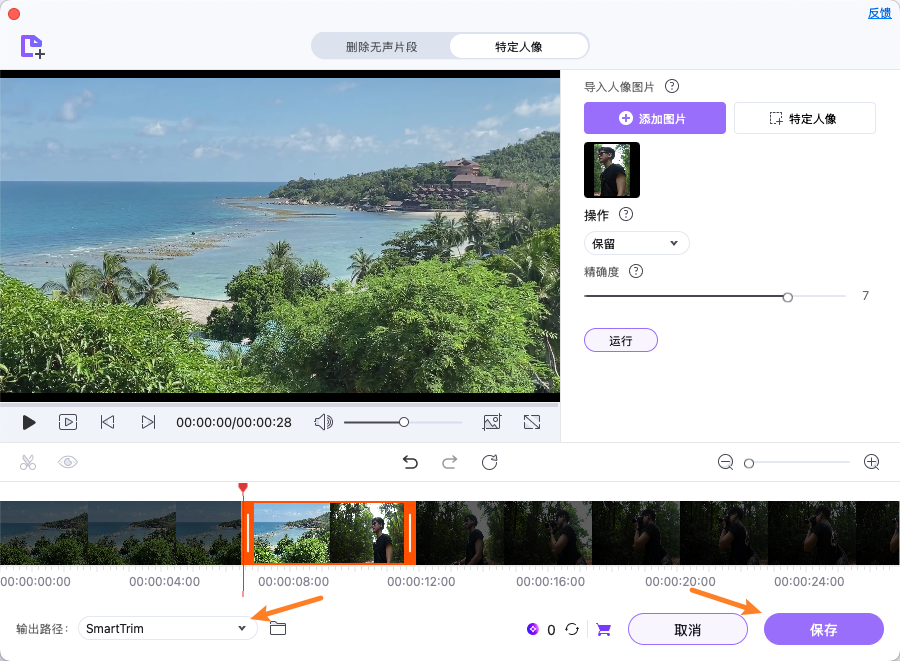
Task: Stay on the 特定人像 tab
Action: [x=518, y=45]
